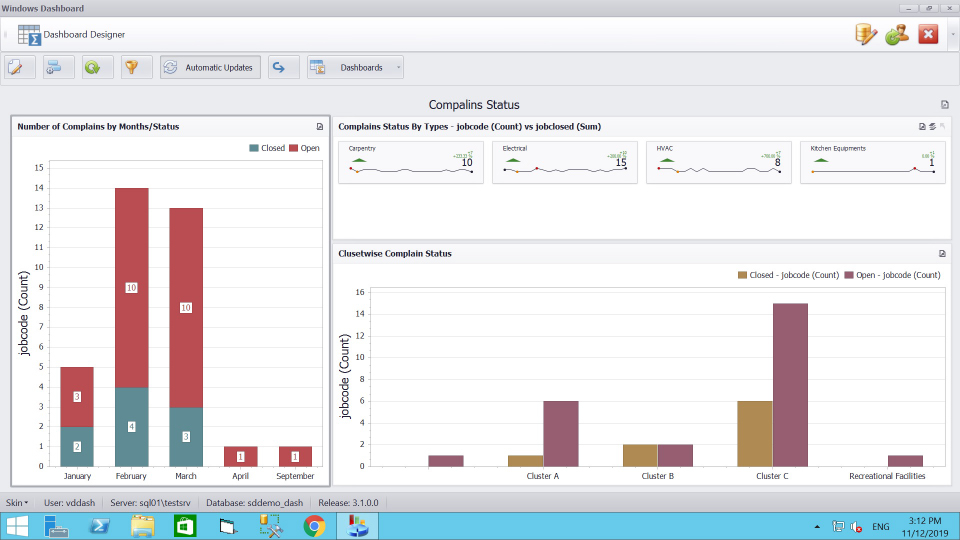This screenshot has width=960, height=540.
Task: Open the Skin dropdown in status bar
Action: (x=17, y=502)
